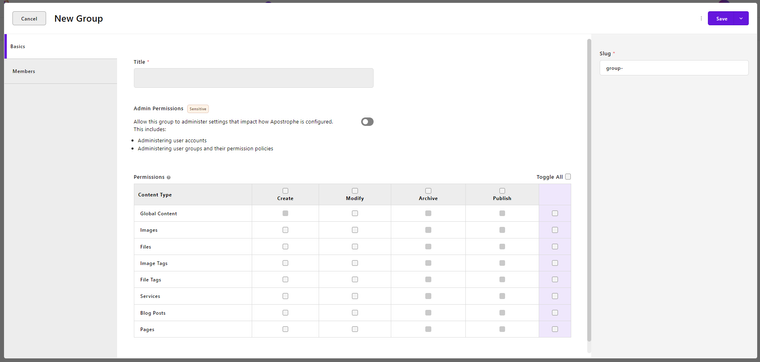Click into the Slug text field
The width and height of the screenshot is (760, 362).
pyautogui.click(x=674, y=68)
